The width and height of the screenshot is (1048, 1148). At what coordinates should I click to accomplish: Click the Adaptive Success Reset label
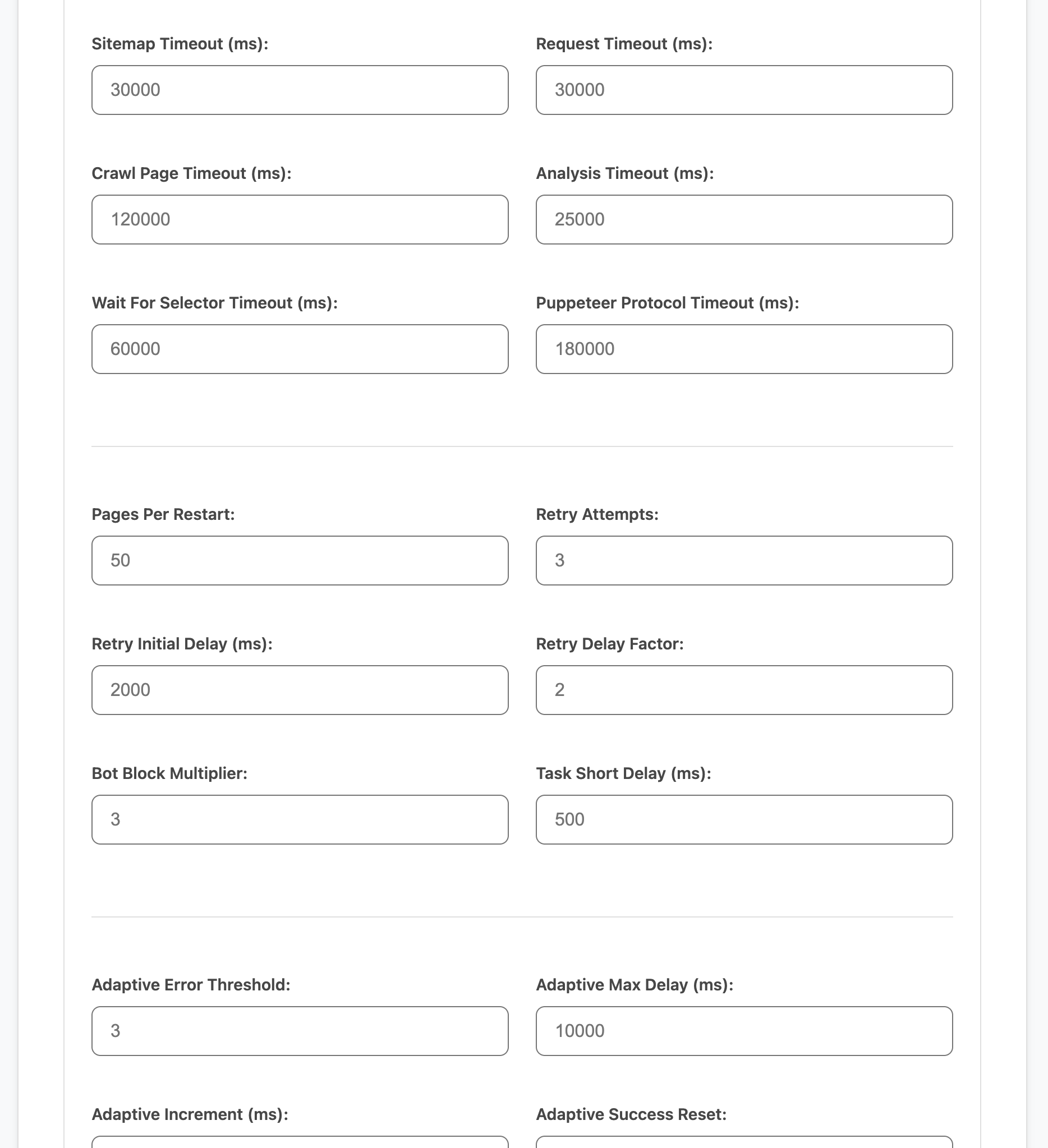point(631,1114)
